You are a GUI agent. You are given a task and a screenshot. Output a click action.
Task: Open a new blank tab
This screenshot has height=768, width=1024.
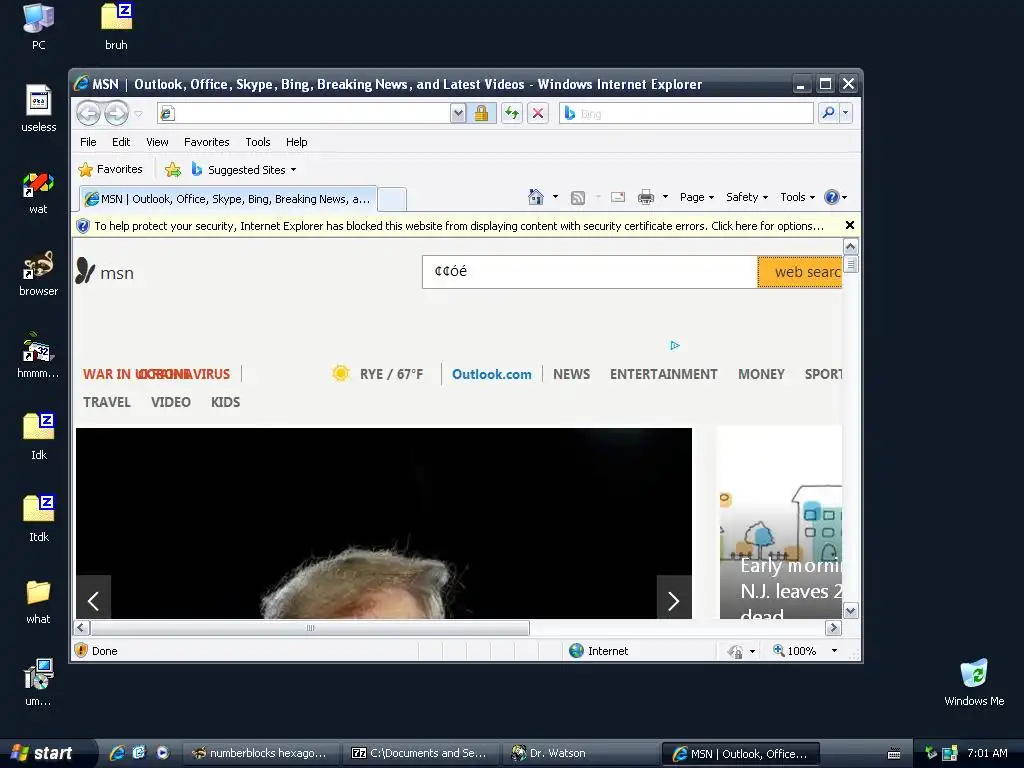pyautogui.click(x=392, y=199)
